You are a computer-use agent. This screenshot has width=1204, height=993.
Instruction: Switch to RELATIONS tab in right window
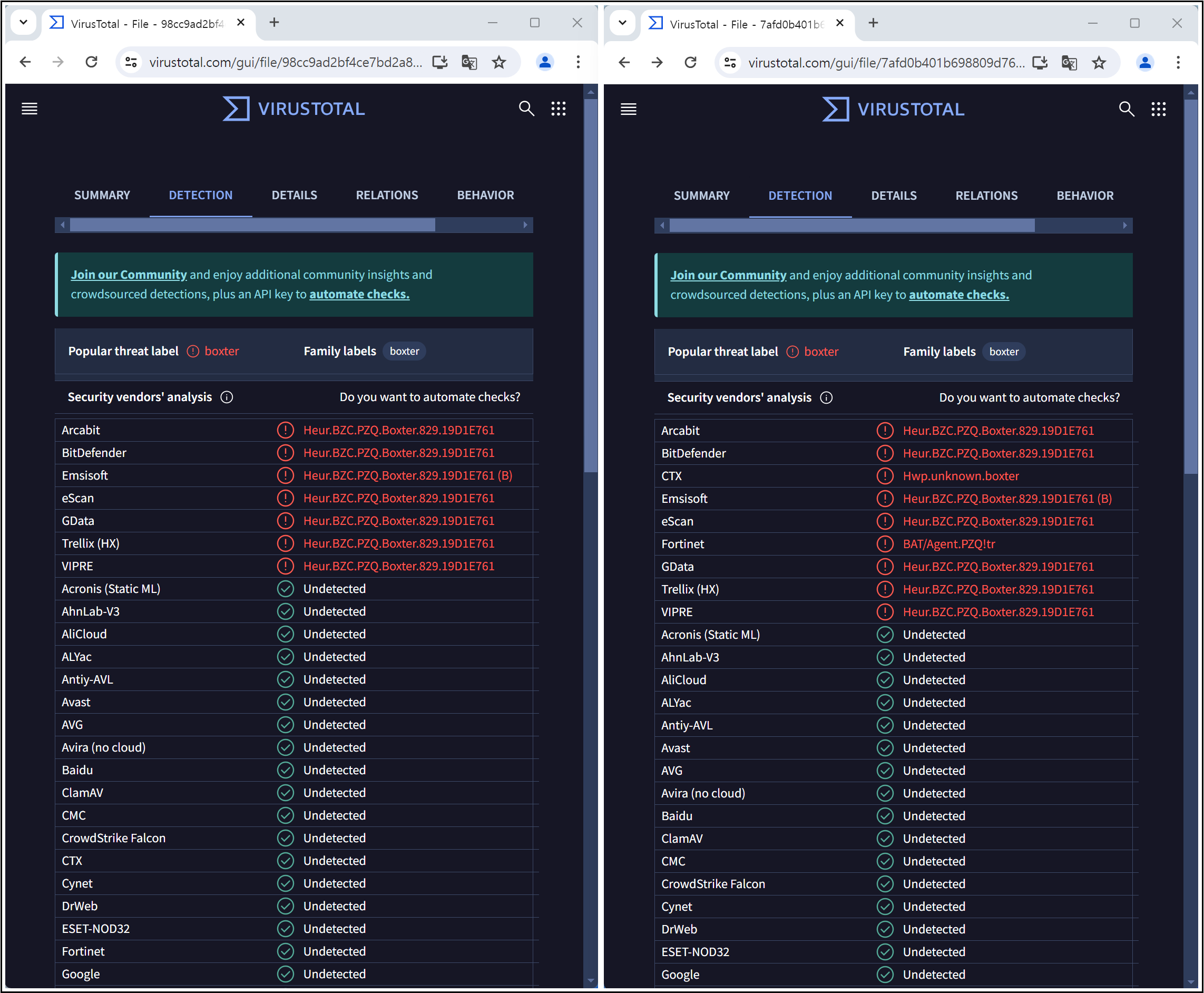pos(986,196)
